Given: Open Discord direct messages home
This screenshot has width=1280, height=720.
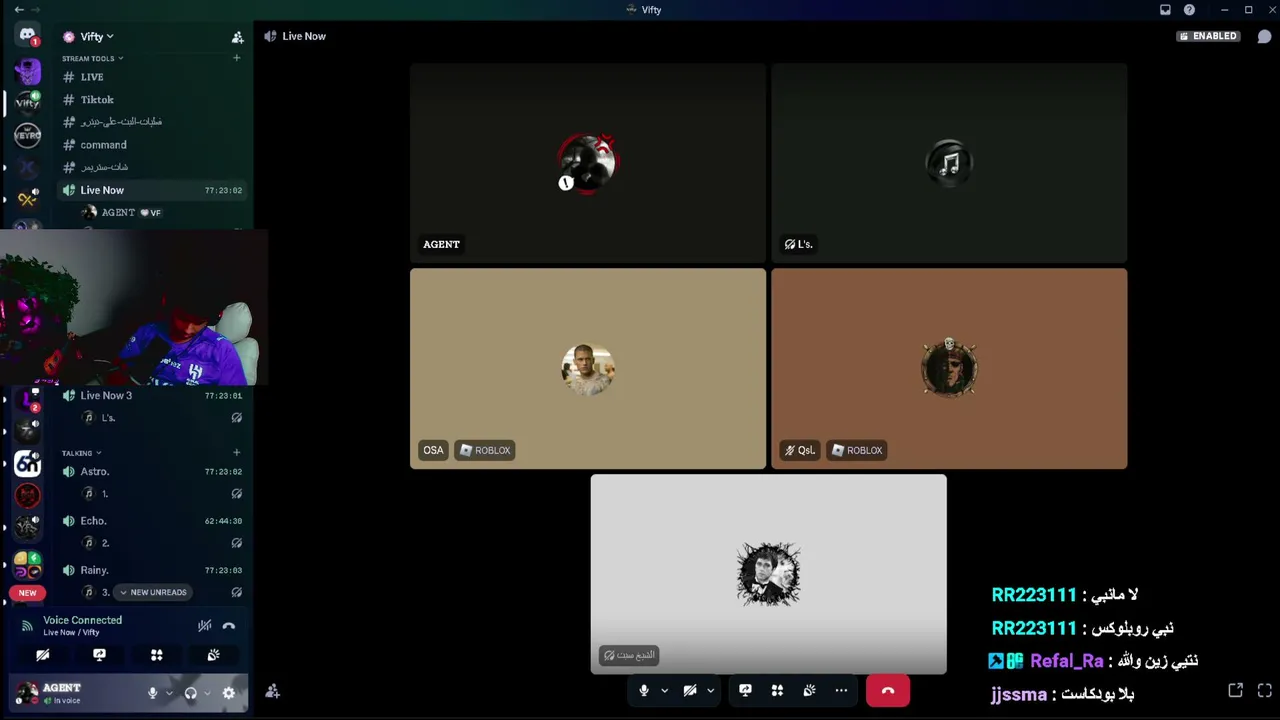Looking at the screenshot, I should [27, 35].
